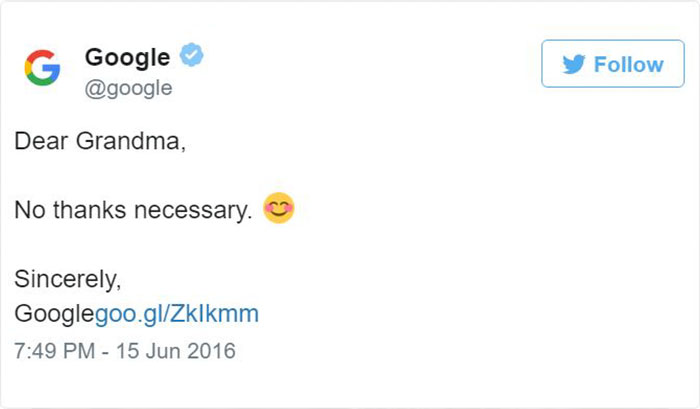The width and height of the screenshot is (700, 409).
Task: Click the "Google" signature before the link
Action: coord(53,314)
